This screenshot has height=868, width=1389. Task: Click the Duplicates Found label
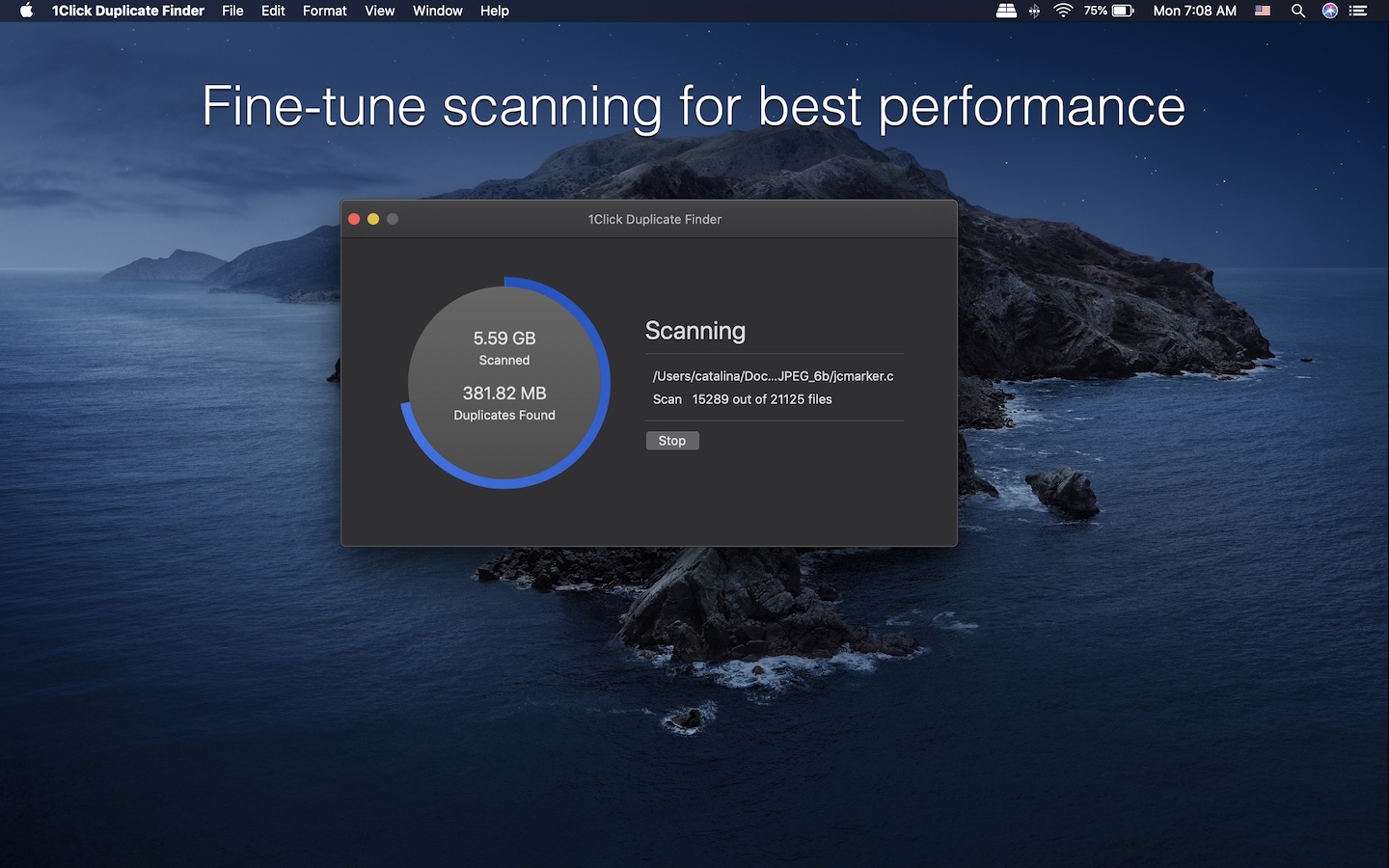click(504, 416)
